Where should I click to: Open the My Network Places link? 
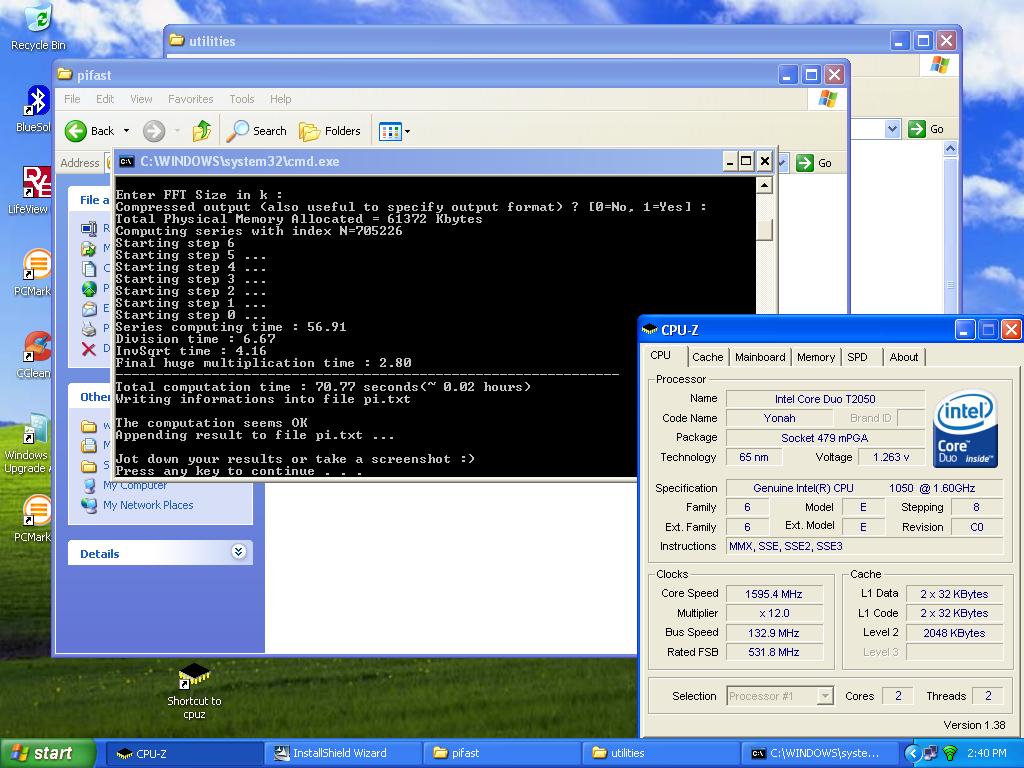(x=148, y=505)
